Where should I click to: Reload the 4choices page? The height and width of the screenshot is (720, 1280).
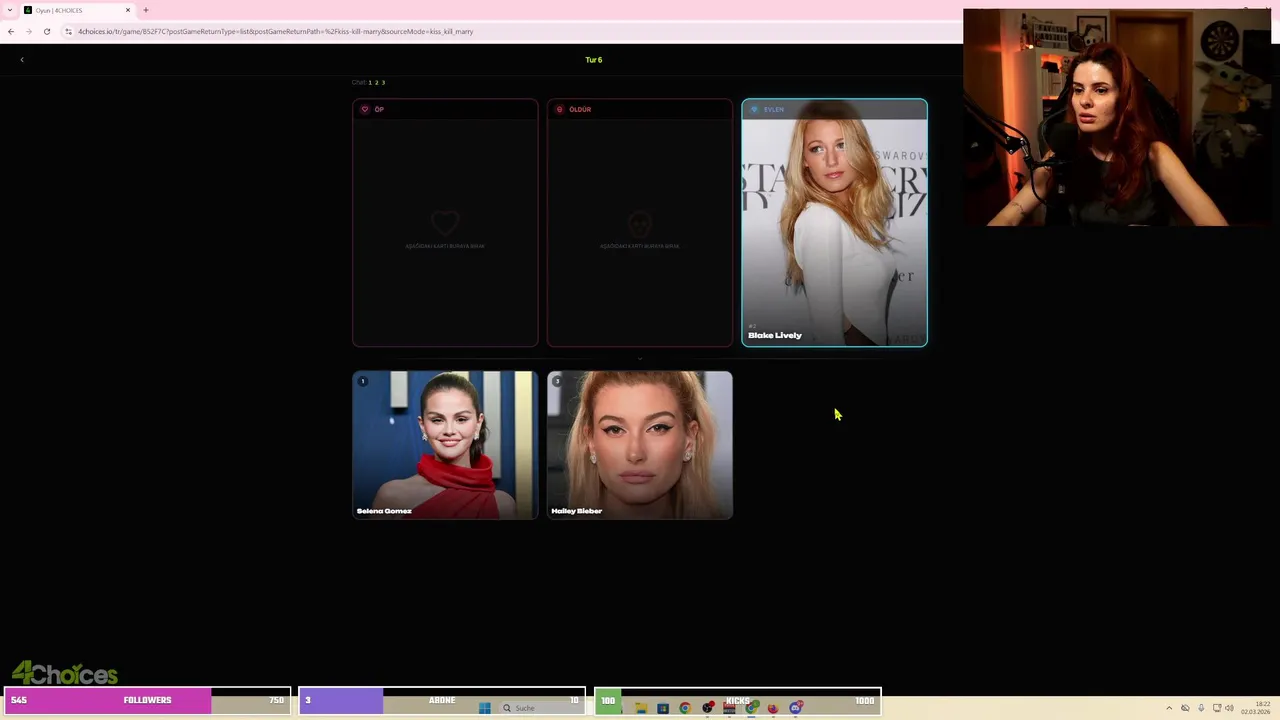(x=46, y=31)
